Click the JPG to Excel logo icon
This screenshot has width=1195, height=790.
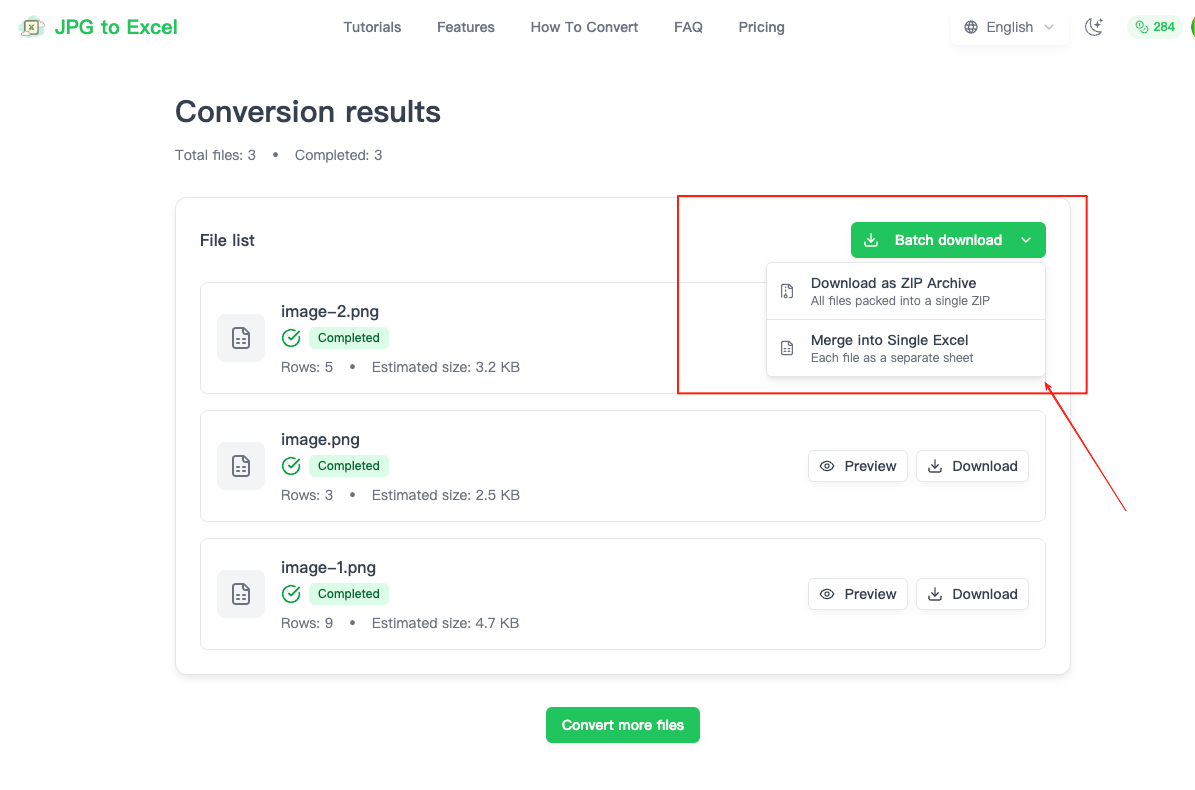32,27
